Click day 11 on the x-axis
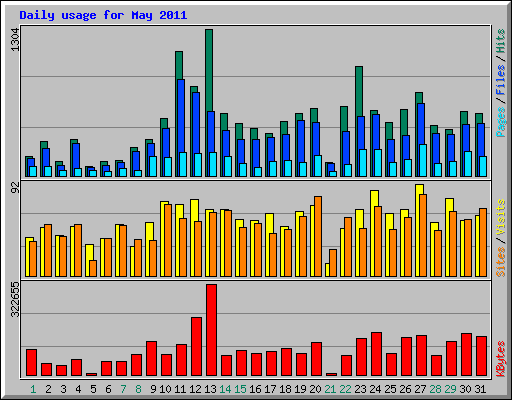This screenshot has width=512, height=400. pos(180,389)
